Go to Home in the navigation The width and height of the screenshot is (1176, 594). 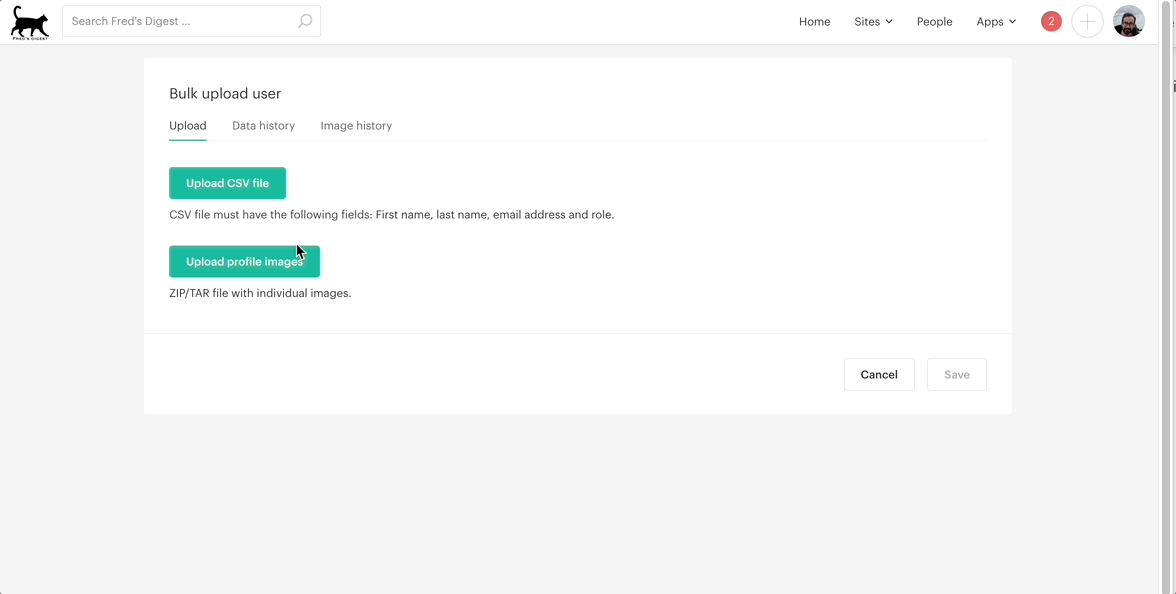point(814,21)
